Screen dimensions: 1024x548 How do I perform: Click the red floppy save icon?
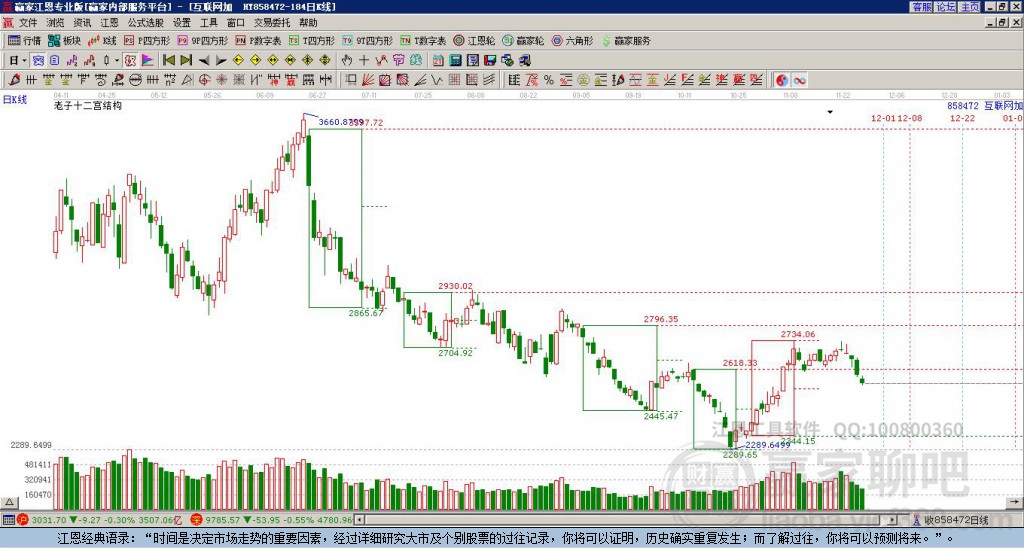490,61
